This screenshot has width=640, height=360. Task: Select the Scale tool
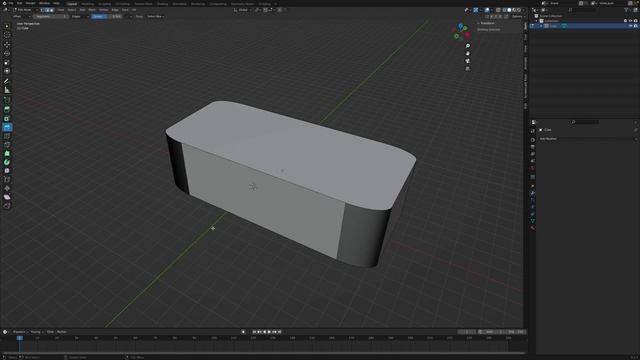pos(7,62)
